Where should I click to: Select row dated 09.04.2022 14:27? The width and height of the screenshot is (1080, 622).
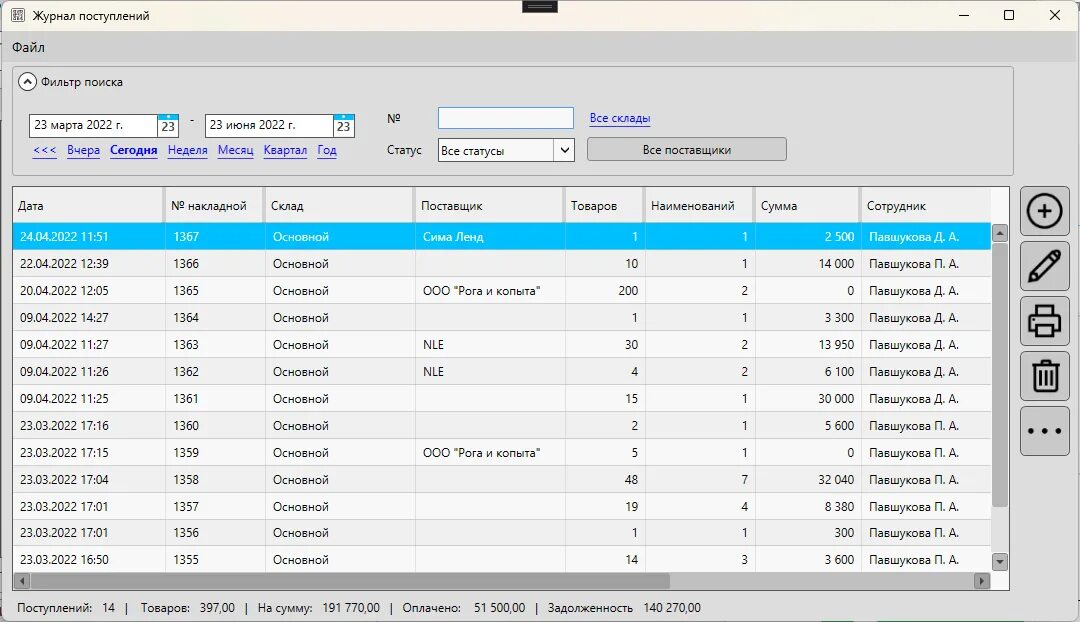coord(502,318)
